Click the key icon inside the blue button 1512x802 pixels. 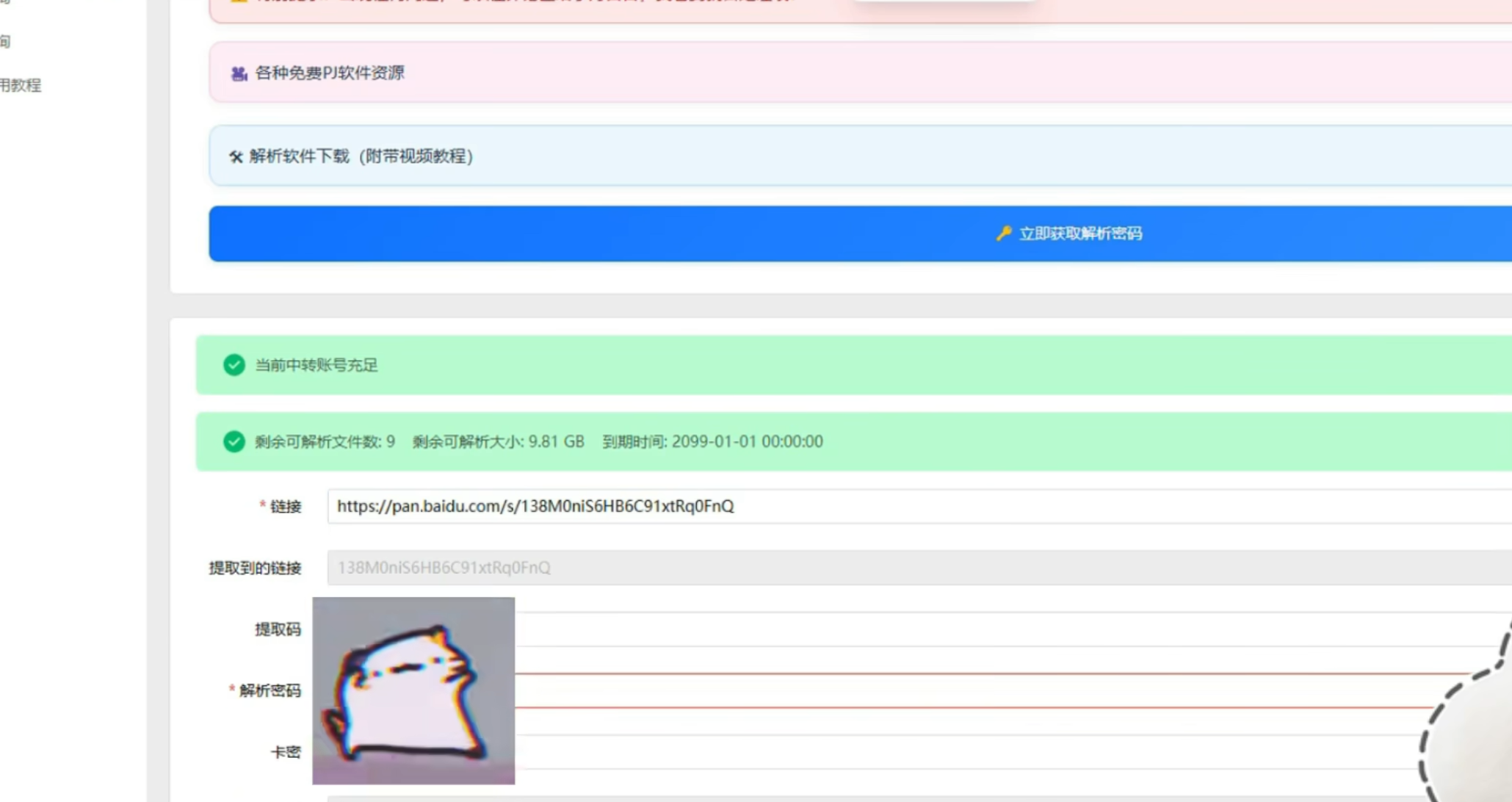coord(1003,234)
